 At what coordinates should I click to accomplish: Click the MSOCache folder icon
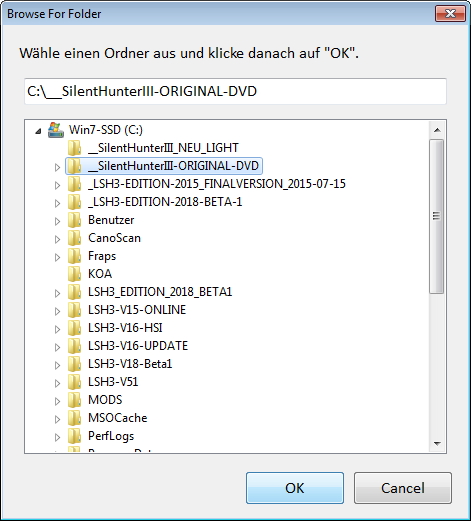click(74, 418)
